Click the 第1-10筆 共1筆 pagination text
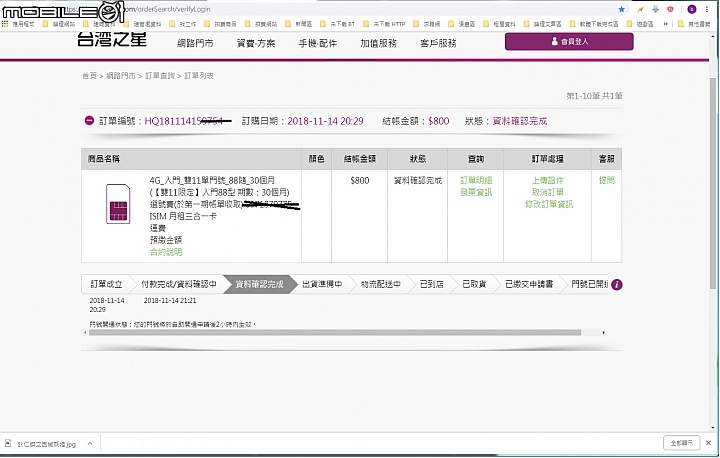 [x=594, y=96]
